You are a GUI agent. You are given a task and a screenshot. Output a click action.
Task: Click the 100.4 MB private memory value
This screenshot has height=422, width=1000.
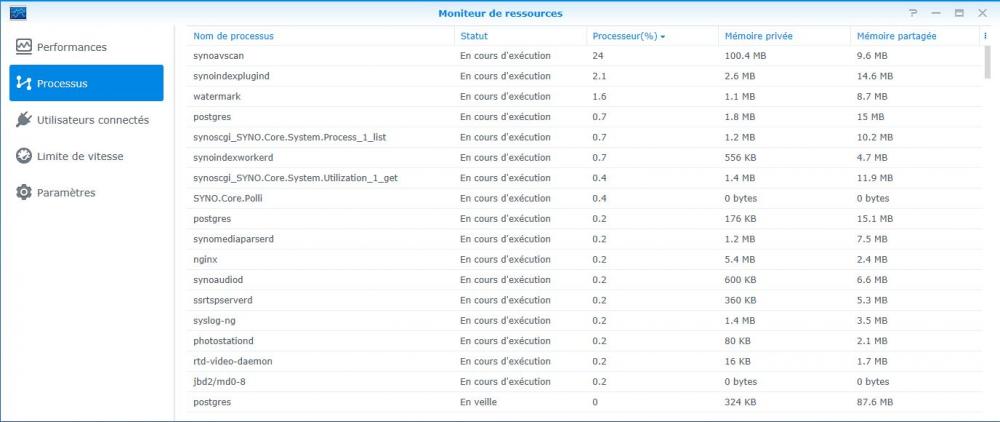click(x=745, y=55)
